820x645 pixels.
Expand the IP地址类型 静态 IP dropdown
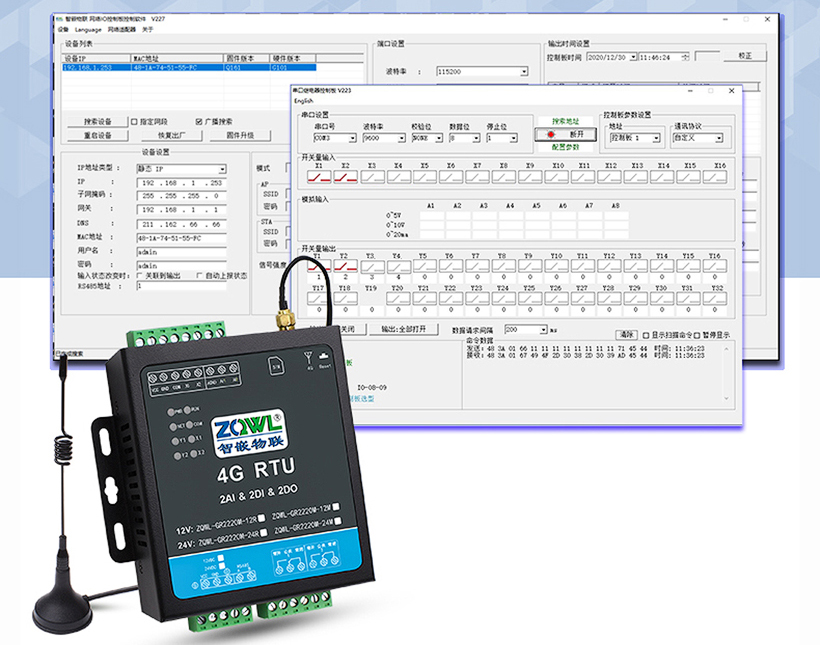pos(222,170)
